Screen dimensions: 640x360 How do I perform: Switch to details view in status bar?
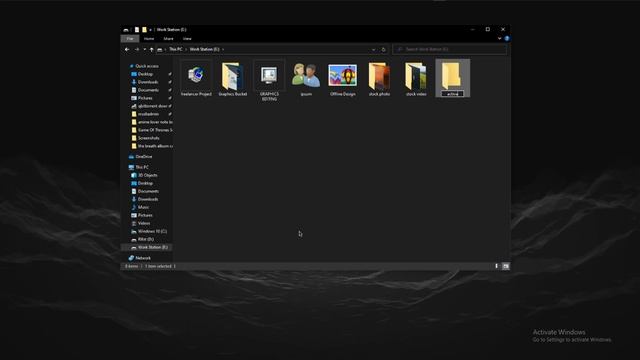497,266
